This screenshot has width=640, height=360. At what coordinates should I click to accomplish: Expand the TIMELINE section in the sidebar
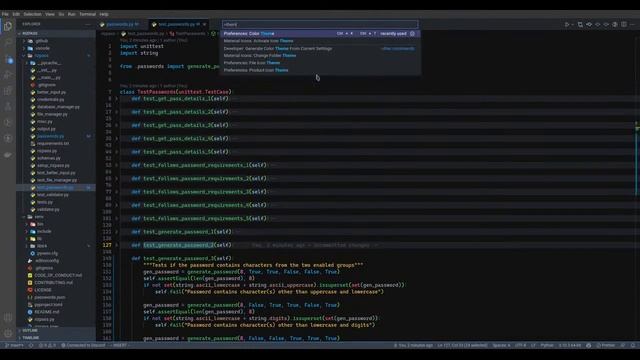point(56,338)
